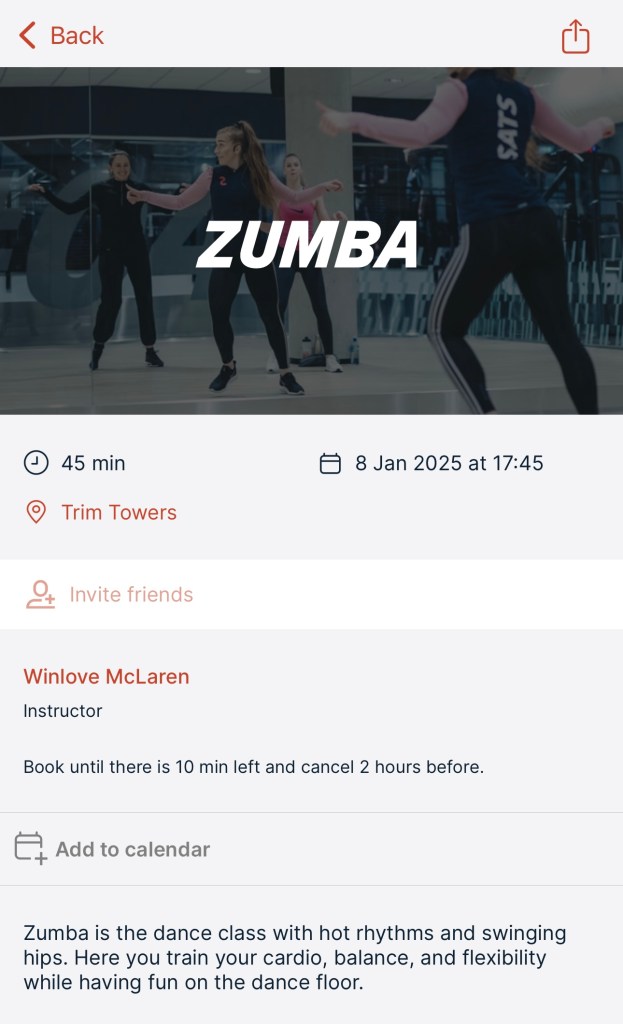Open the share sheet icon
Image resolution: width=623 pixels, height=1024 pixels.
pyautogui.click(x=575, y=37)
